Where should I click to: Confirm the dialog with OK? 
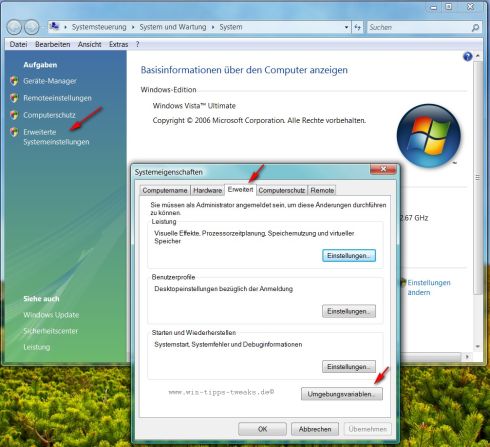point(262,429)
